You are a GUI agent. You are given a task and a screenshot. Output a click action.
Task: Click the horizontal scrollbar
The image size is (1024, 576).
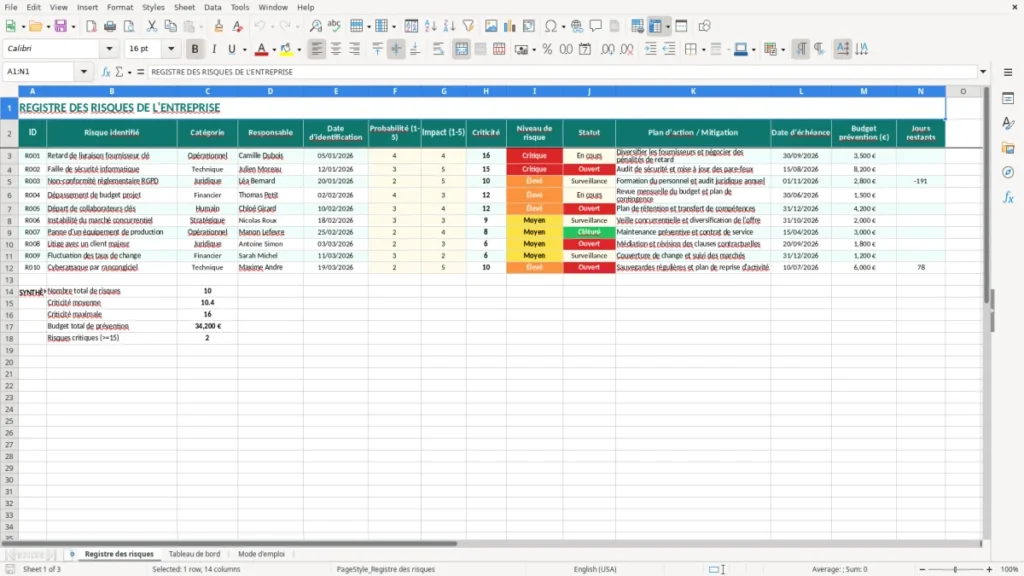229,543
